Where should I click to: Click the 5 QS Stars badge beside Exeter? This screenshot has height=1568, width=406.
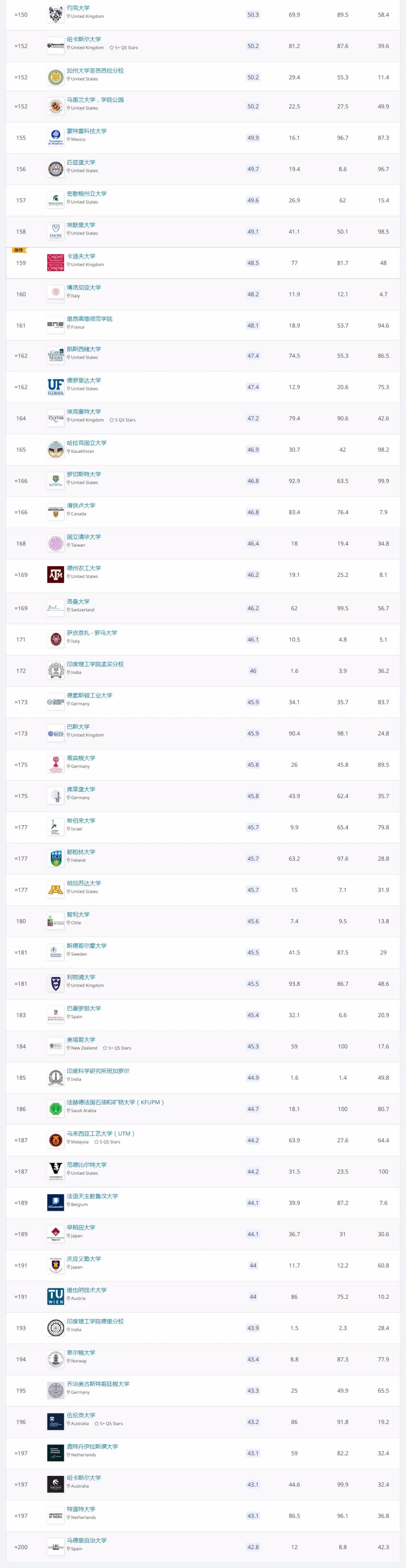coord(122,420)
